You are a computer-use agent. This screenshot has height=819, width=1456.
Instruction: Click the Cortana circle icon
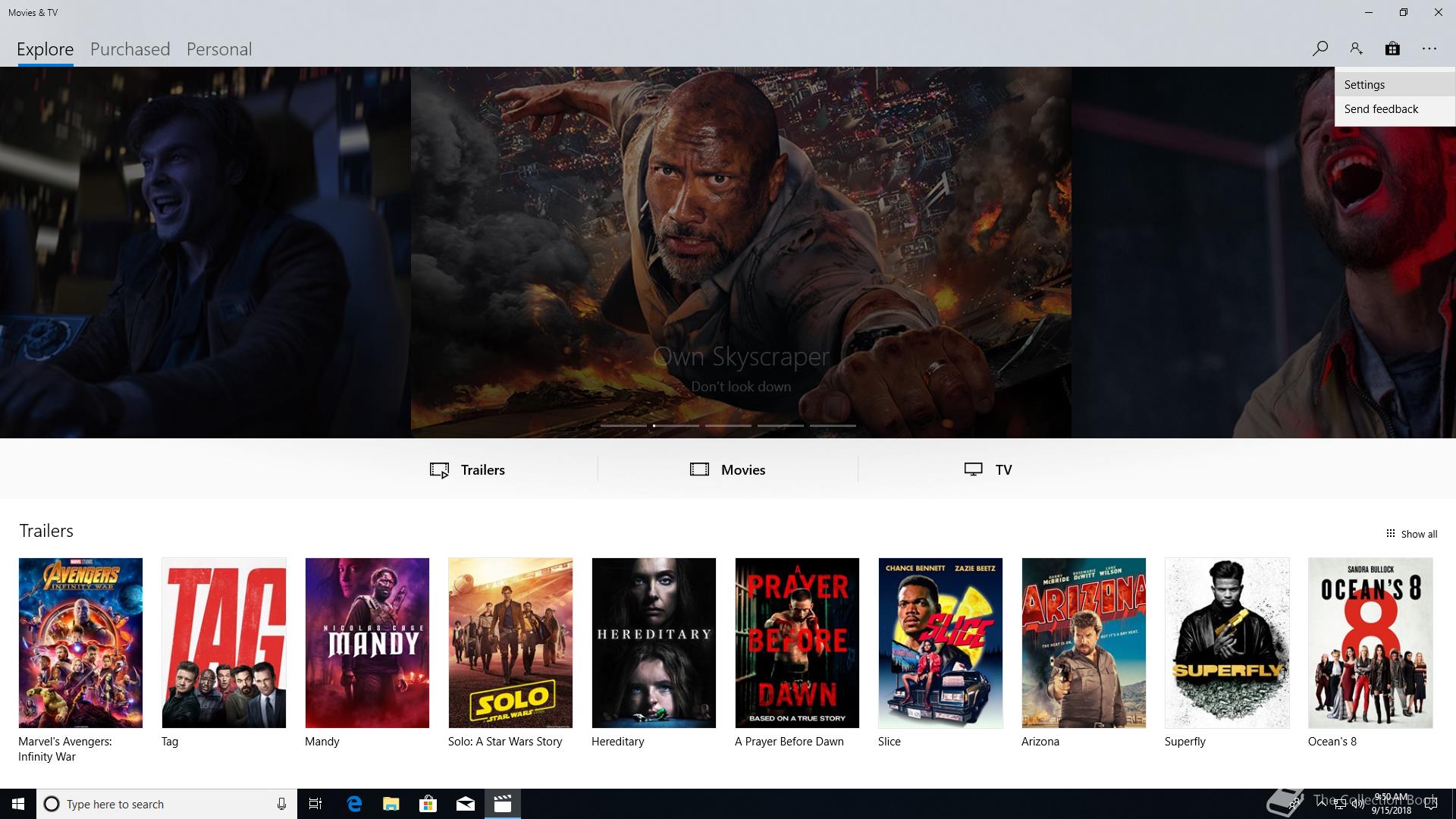[x=52, y=804]
